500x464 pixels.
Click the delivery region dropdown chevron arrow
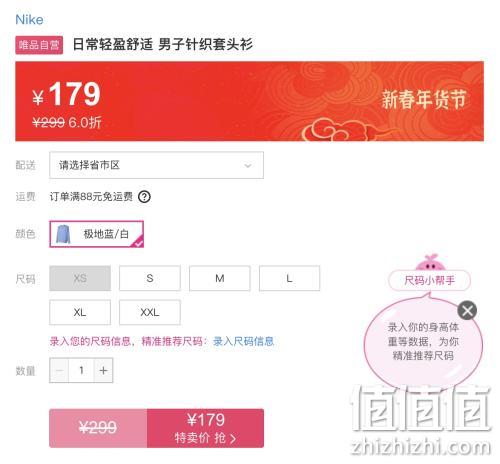point(248,165)
